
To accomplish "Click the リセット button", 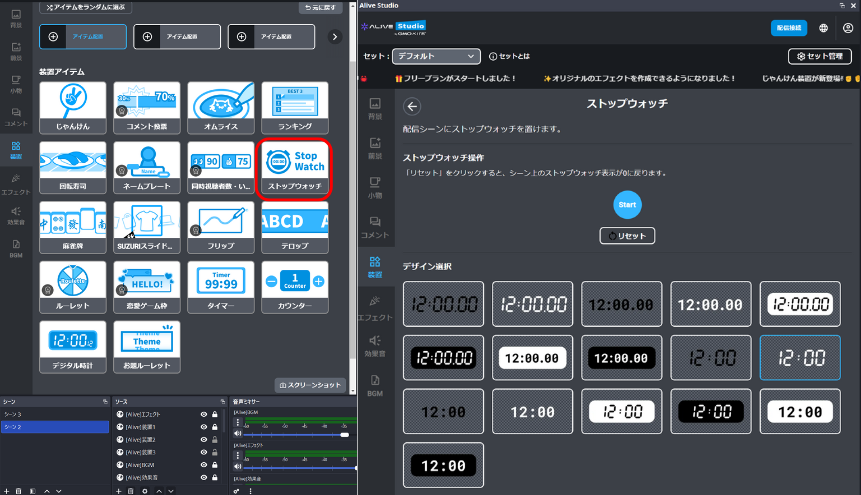I will 627,236.
